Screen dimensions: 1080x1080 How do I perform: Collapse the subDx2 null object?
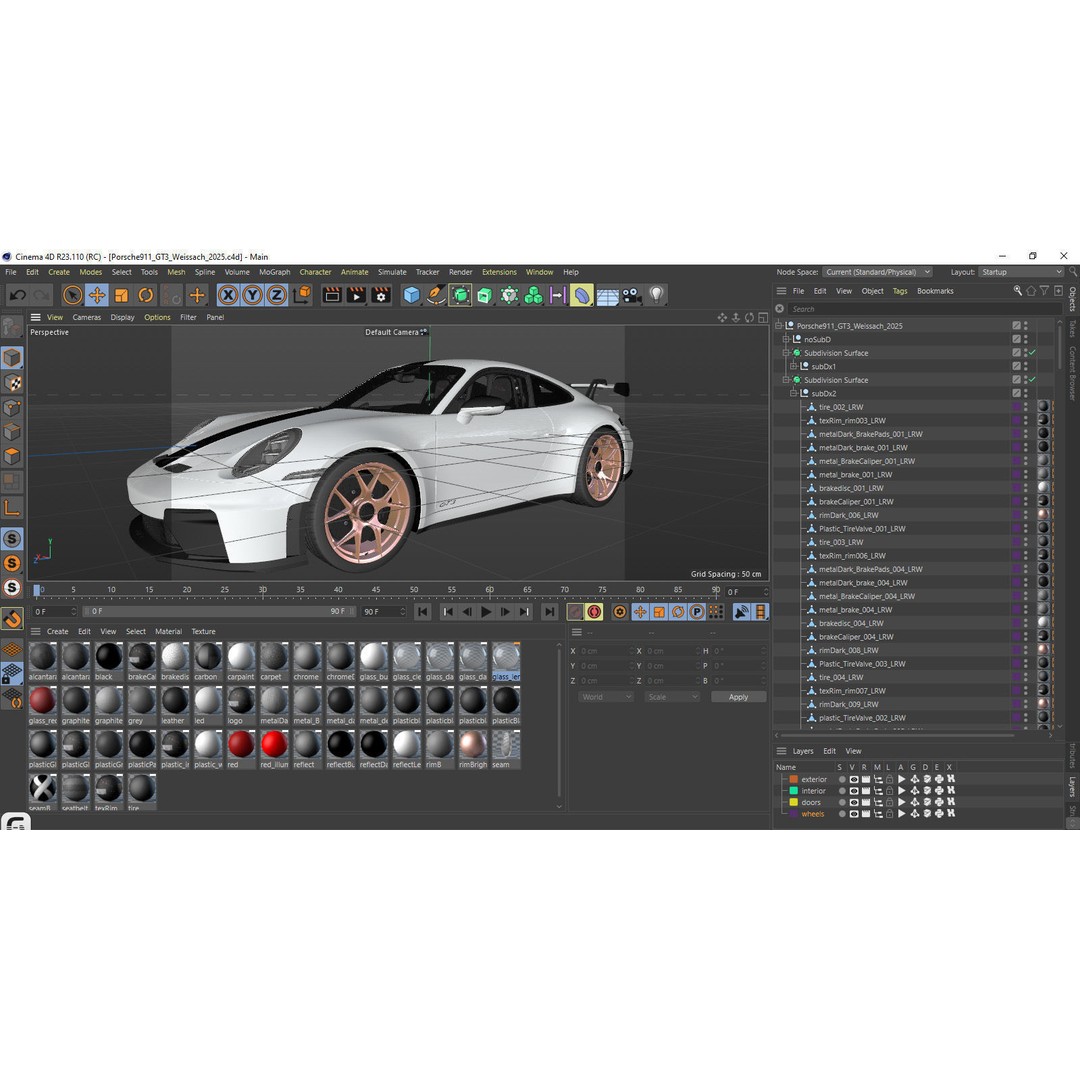pyautogui.click(x=793, y=393)
